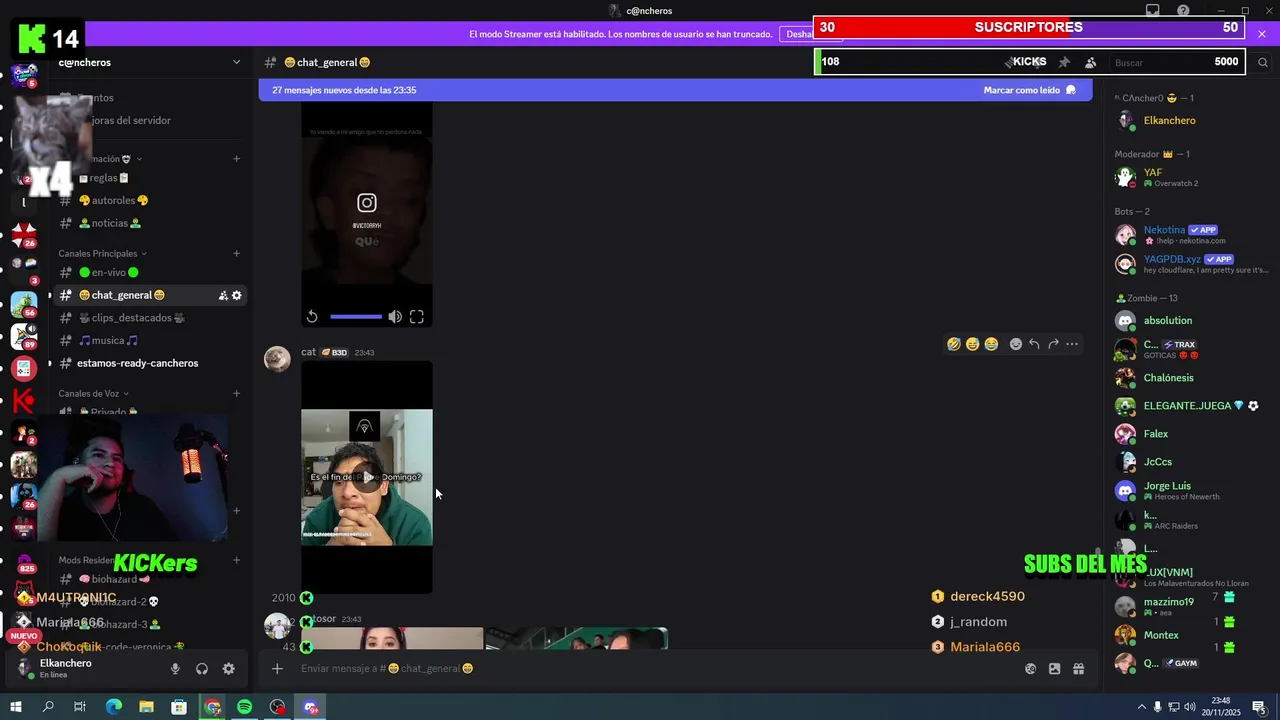Open the Windows Start menu
This screenshot has height=720, width=1280.
click(15, 707)
